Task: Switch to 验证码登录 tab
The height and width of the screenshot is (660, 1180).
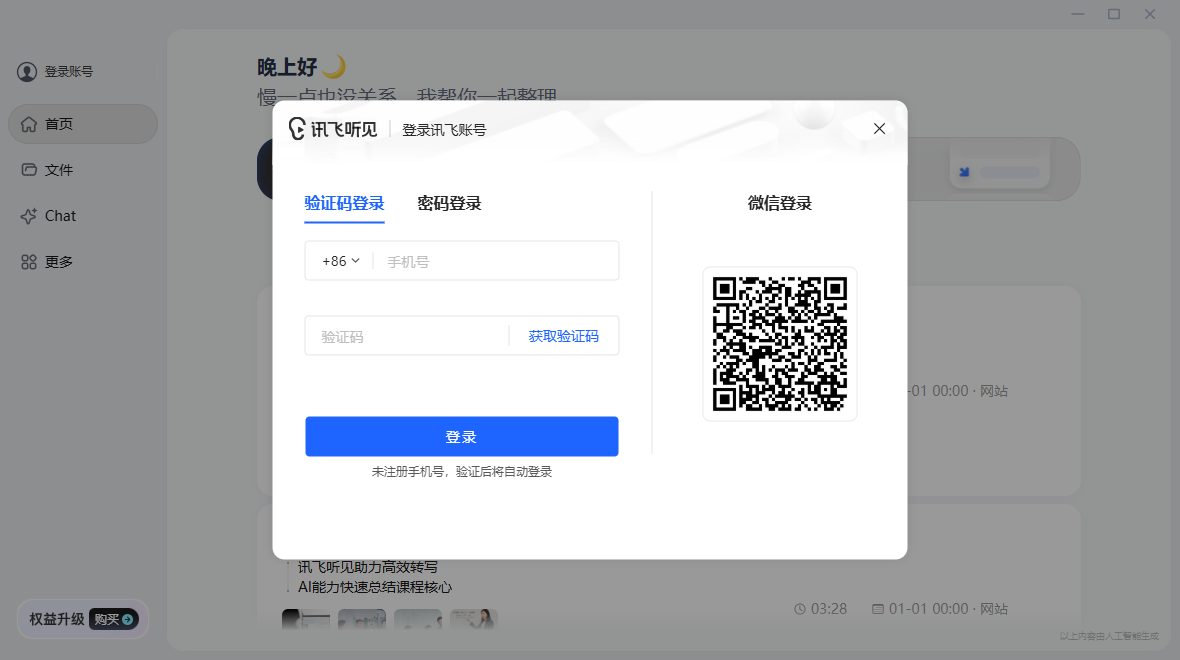Action: point(344,203)
